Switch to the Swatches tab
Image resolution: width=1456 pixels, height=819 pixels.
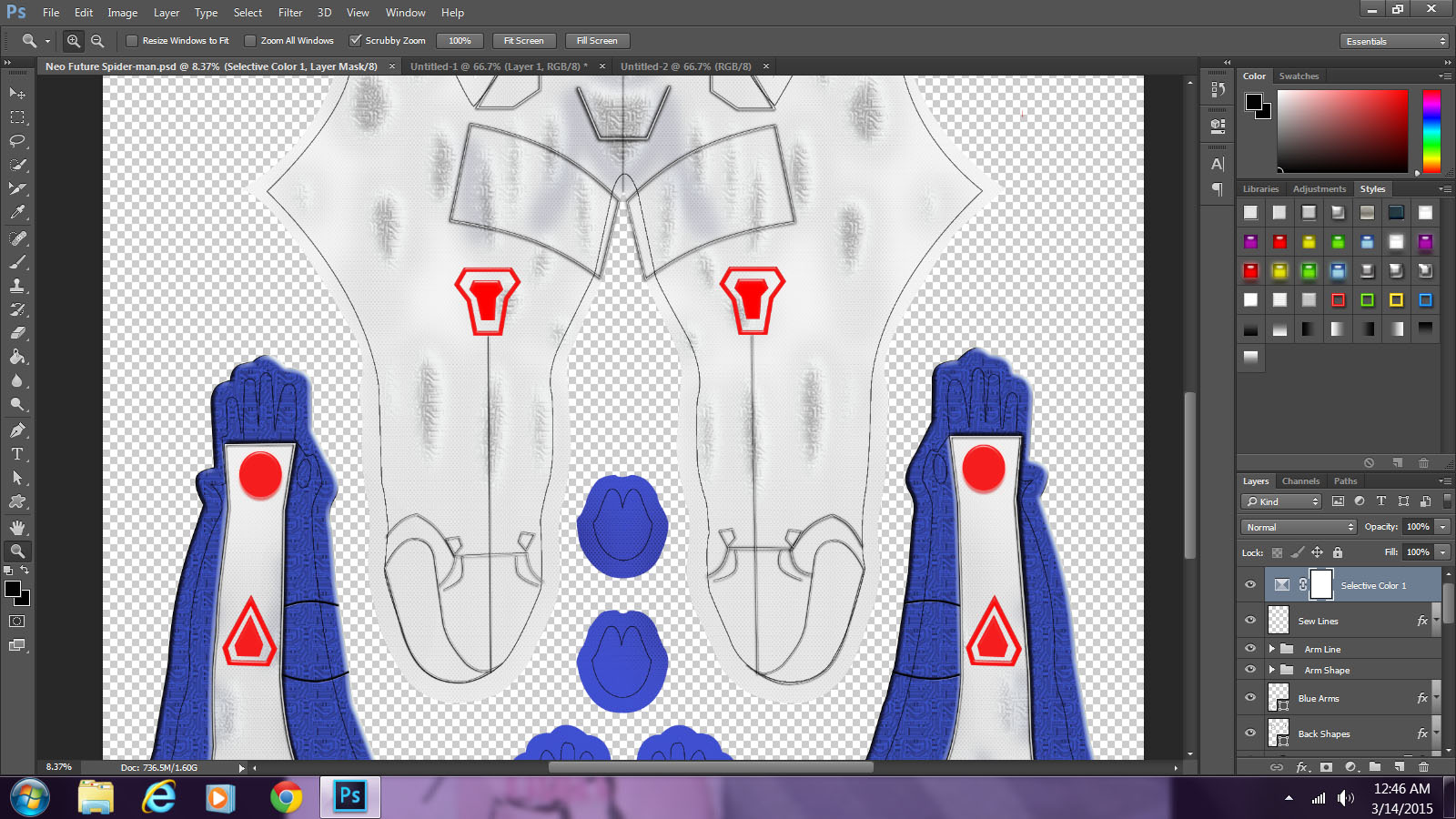[x=1299, y=76]
